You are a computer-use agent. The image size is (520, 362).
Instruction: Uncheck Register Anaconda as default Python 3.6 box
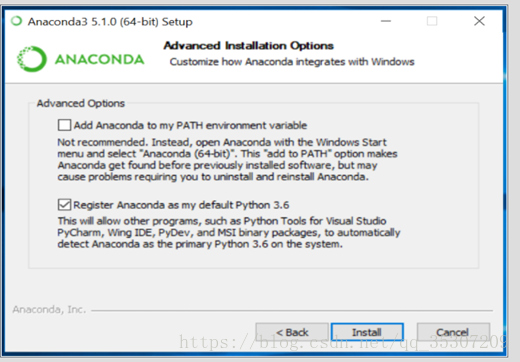point(64,204)
